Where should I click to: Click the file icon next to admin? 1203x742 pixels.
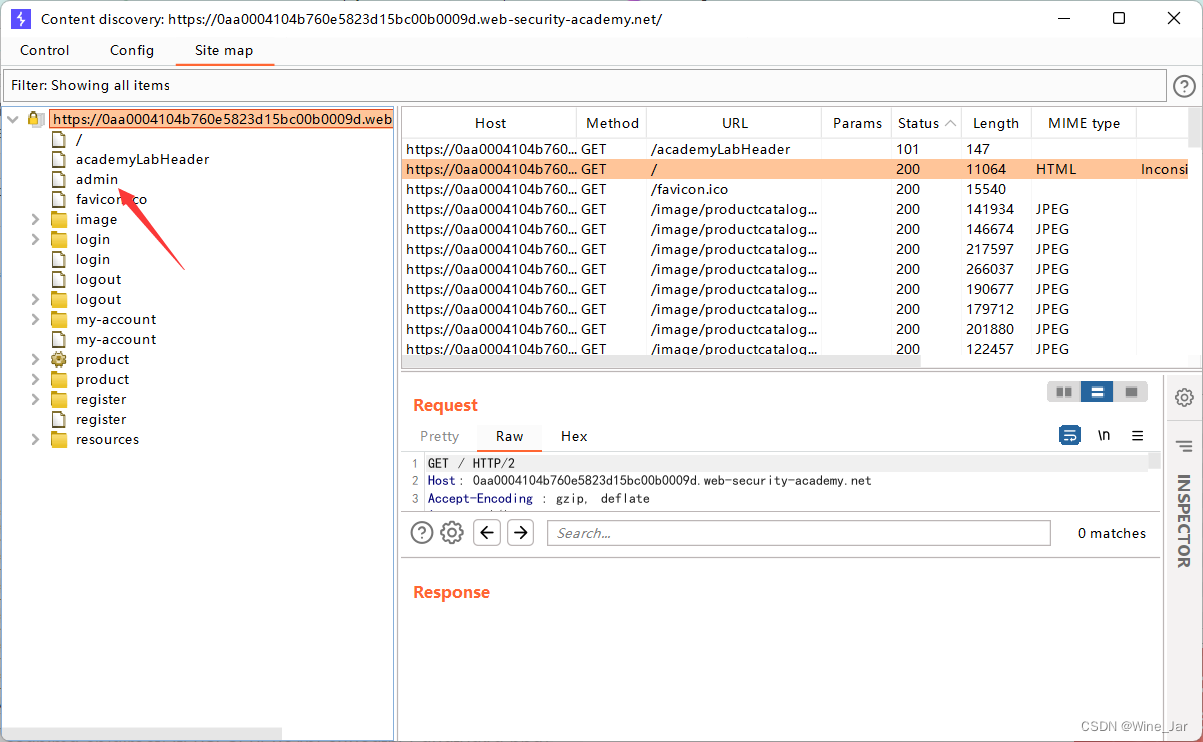59,179
